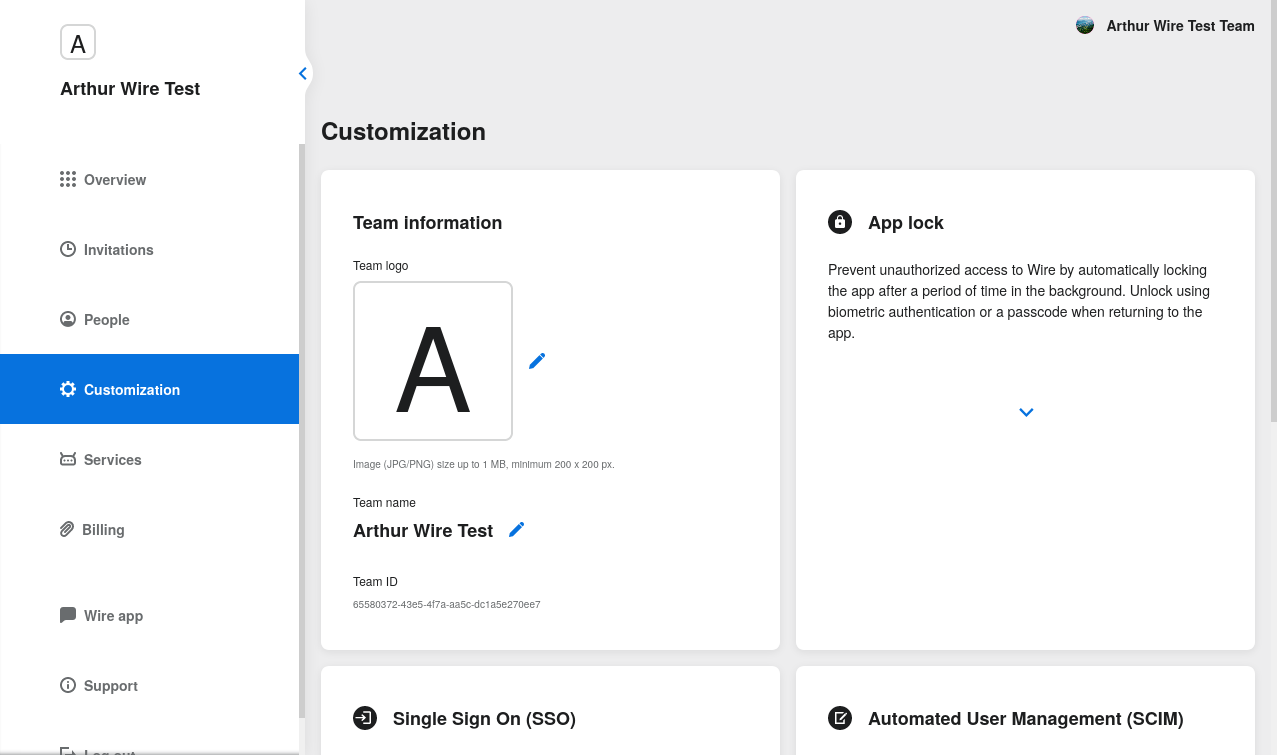Click the SCIM user management icon
This screenshot has width=1277, height=755.
(840, 718)
